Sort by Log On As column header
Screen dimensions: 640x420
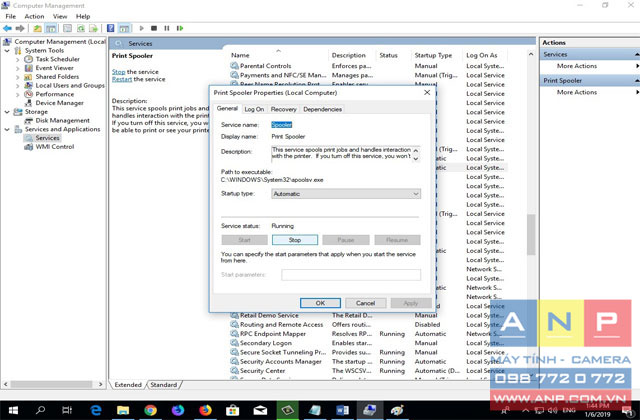click(x=482, y=55)
